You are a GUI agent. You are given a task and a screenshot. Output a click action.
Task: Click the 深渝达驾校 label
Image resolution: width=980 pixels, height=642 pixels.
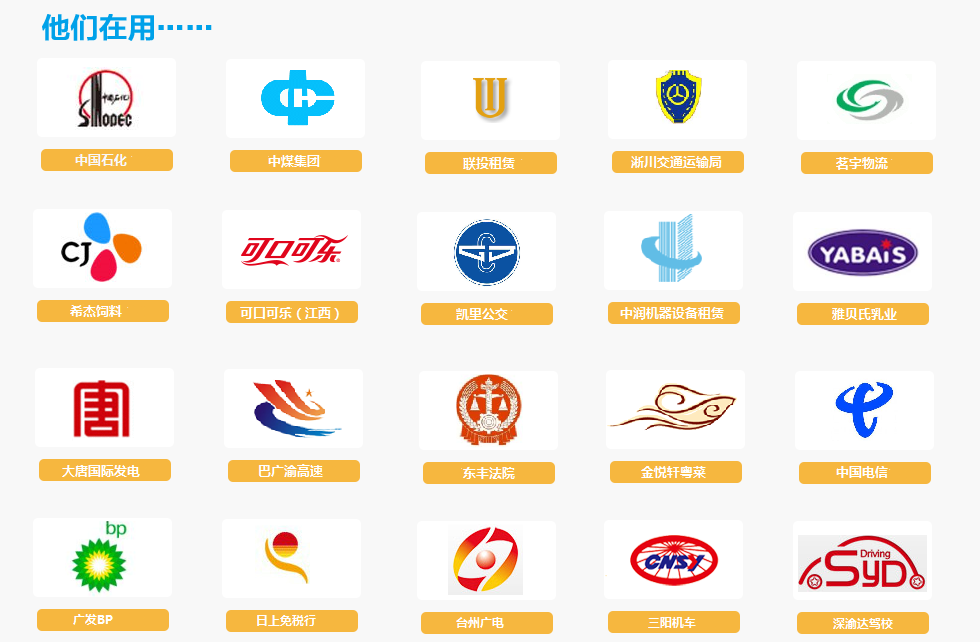(x=862, y=623)
